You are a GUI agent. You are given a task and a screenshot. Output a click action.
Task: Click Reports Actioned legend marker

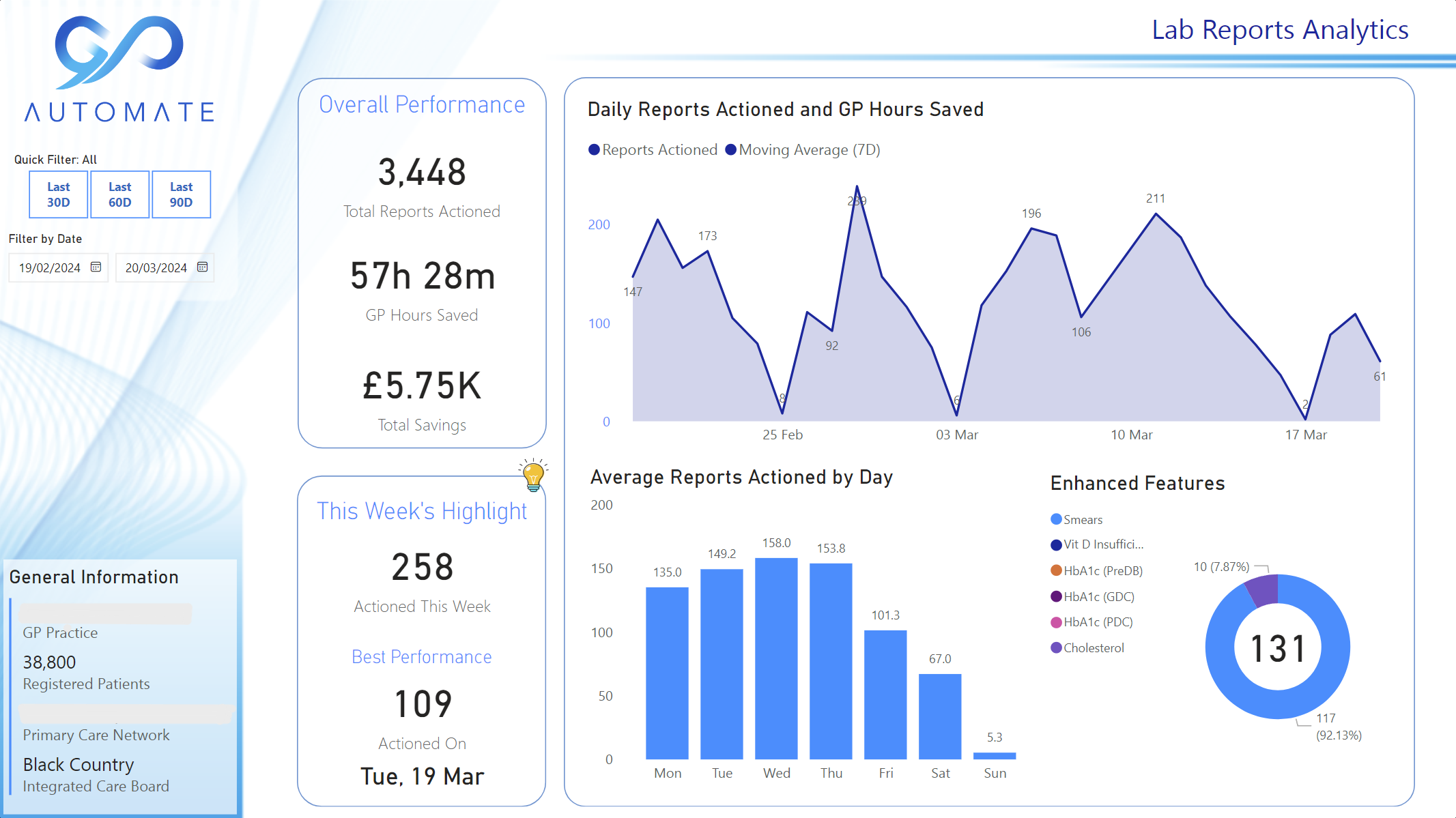594,149
